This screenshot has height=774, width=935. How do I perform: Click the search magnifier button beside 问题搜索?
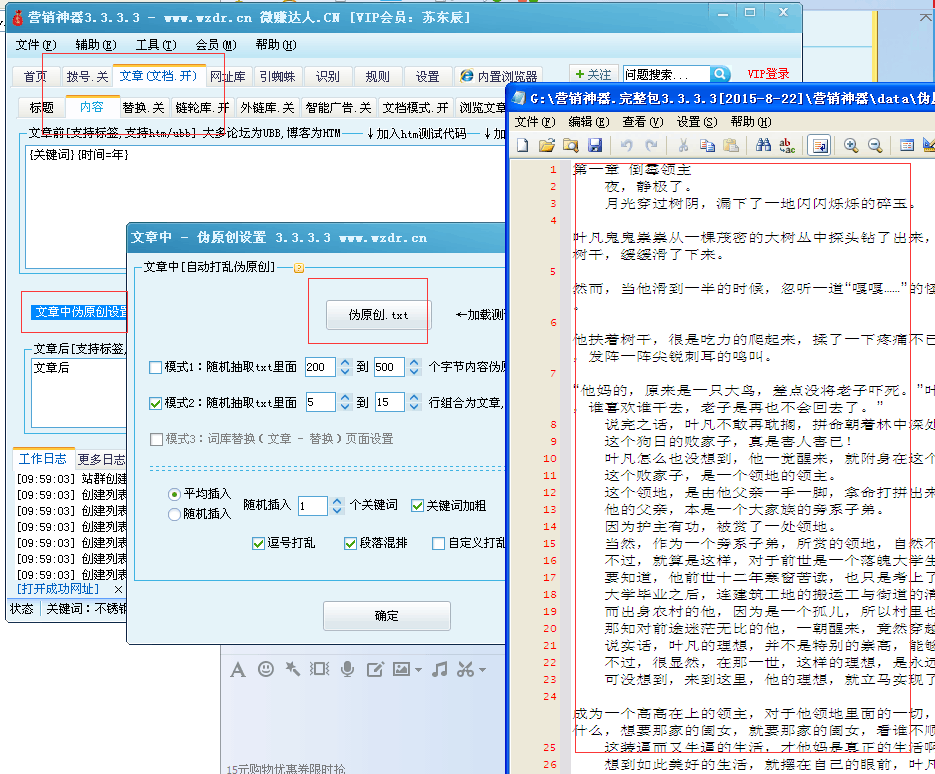click(720, 75)
